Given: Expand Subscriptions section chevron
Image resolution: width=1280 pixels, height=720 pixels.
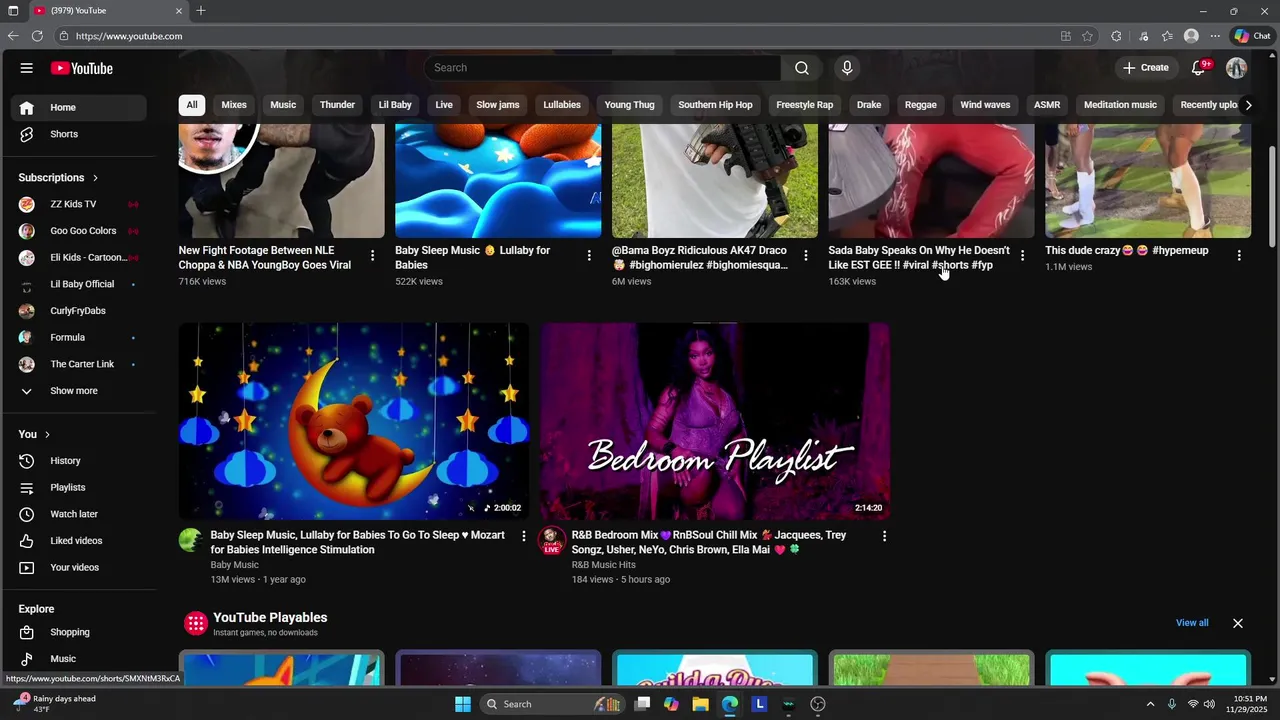Looking at the screenshot, I should point(96,178).
